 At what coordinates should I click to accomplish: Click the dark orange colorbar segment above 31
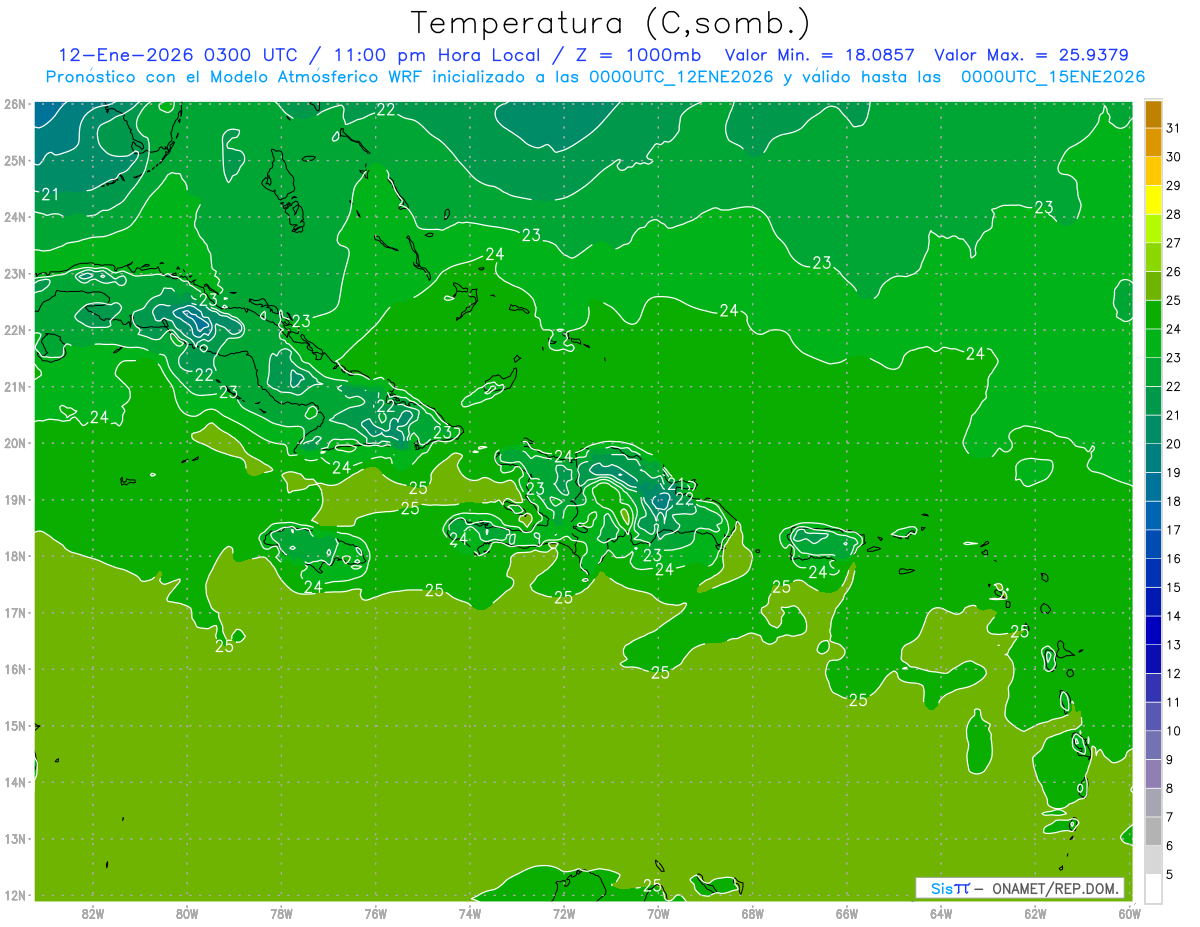[1153, 114]
